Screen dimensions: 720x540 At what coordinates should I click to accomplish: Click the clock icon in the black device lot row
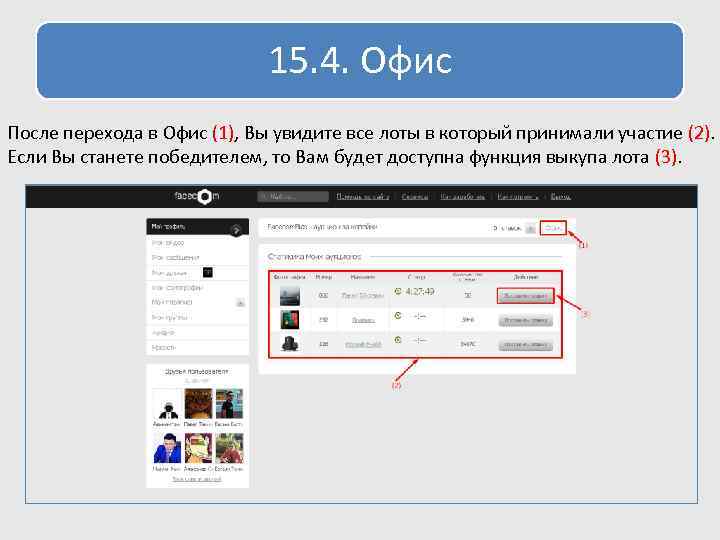(x=398, y=340)
